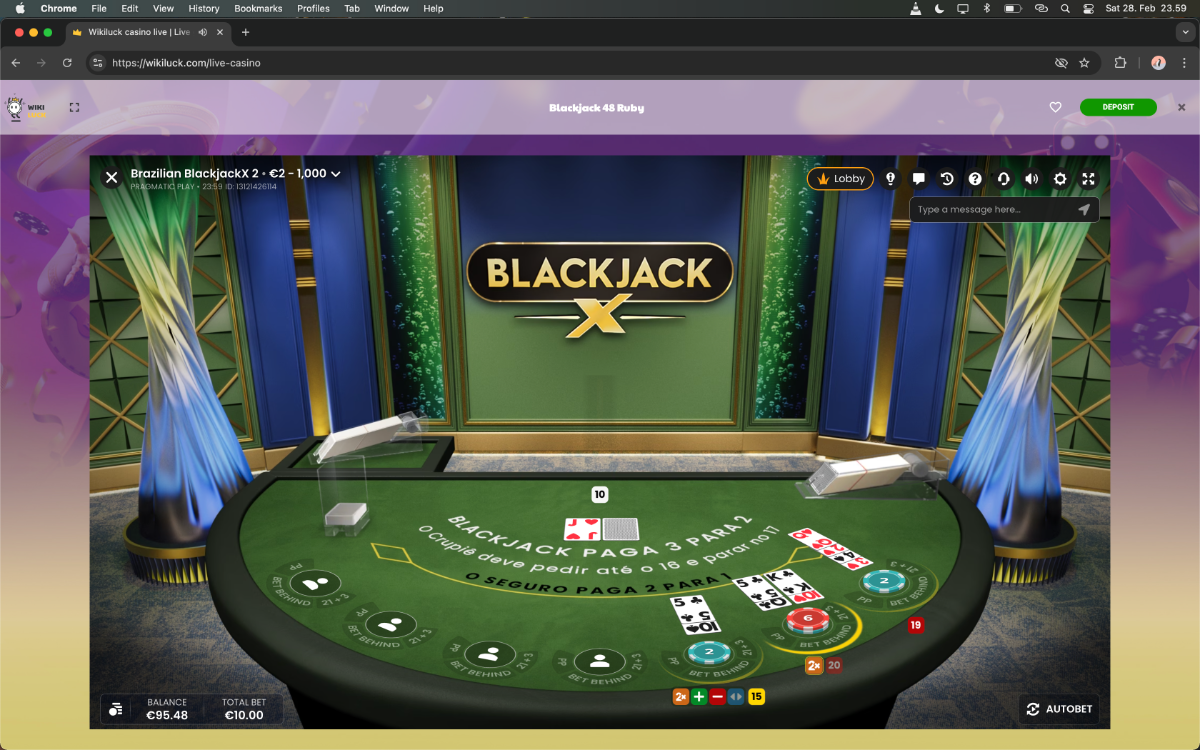Open the game settings gear icon
The image size is (1200, 750).
tap(1060, 179)
